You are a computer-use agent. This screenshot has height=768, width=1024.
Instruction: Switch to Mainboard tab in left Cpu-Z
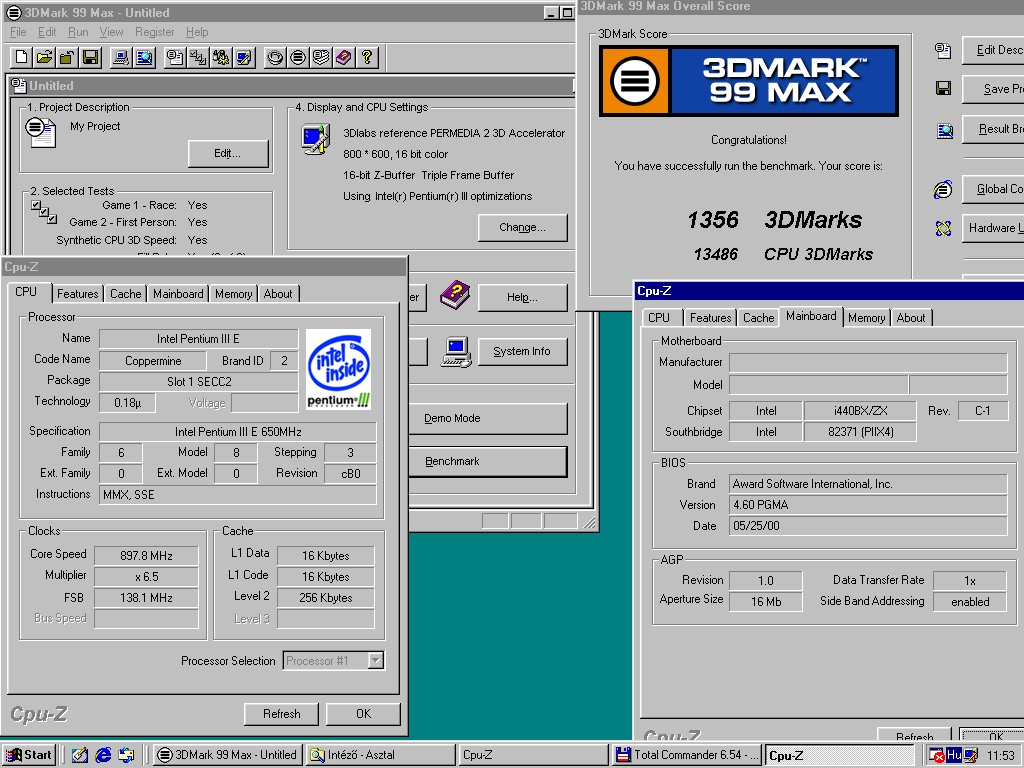(178, 294)
